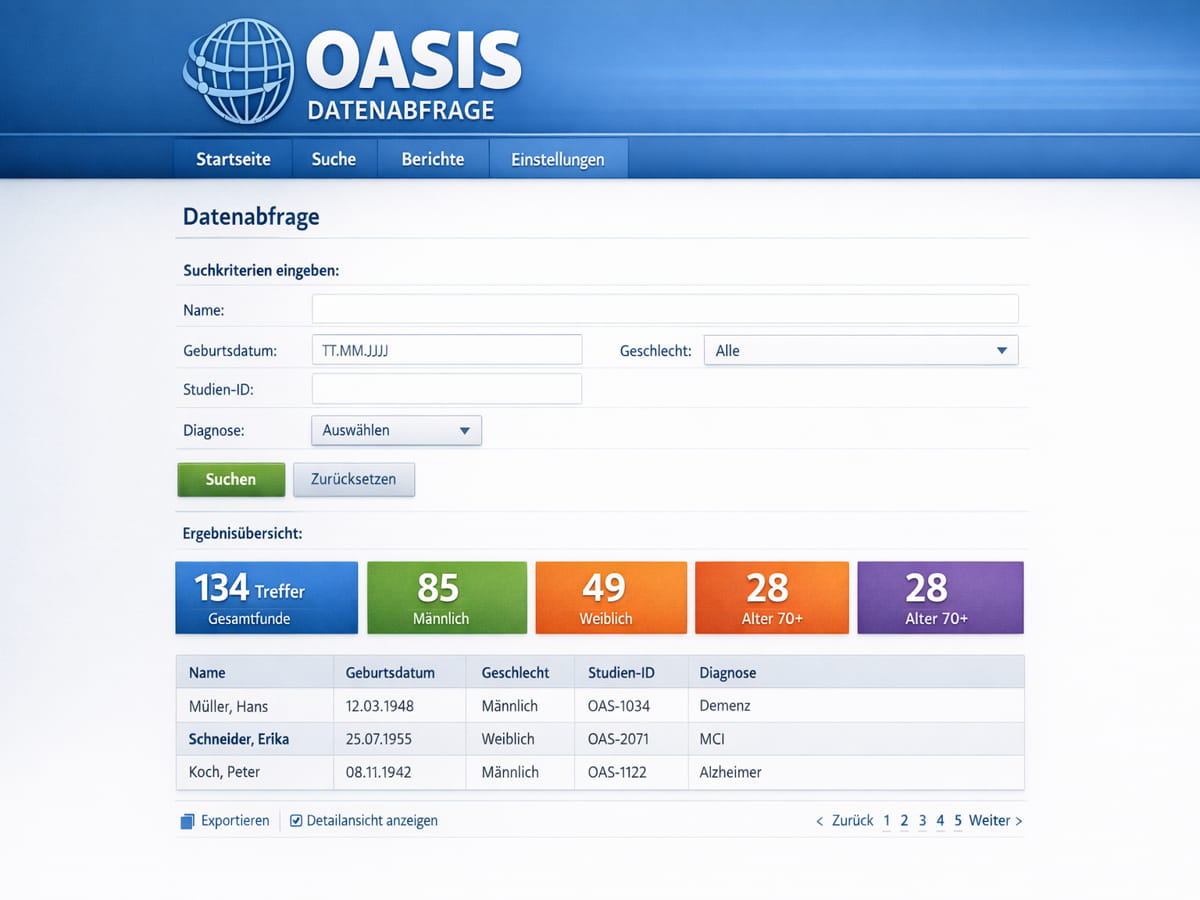Toggle the Detailansicht anzeigen checkbox
This screenshot has height=900, width=1200.
(x=296, y=821)
